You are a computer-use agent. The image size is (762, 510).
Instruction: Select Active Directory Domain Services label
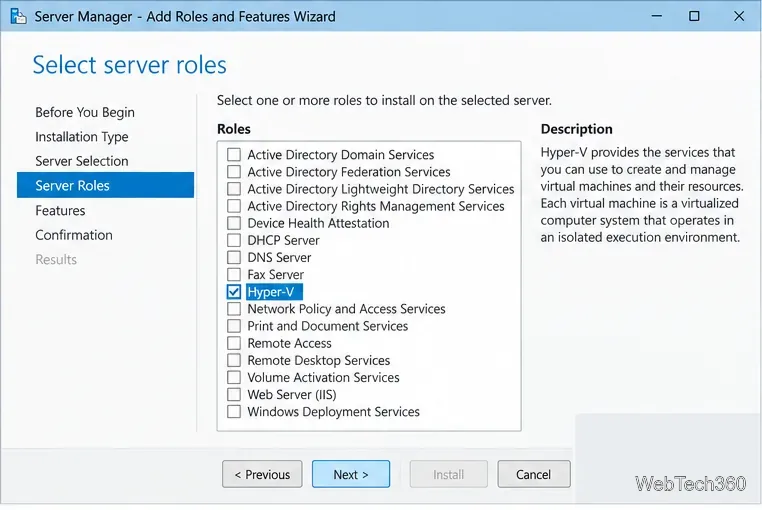coord(341,155)
